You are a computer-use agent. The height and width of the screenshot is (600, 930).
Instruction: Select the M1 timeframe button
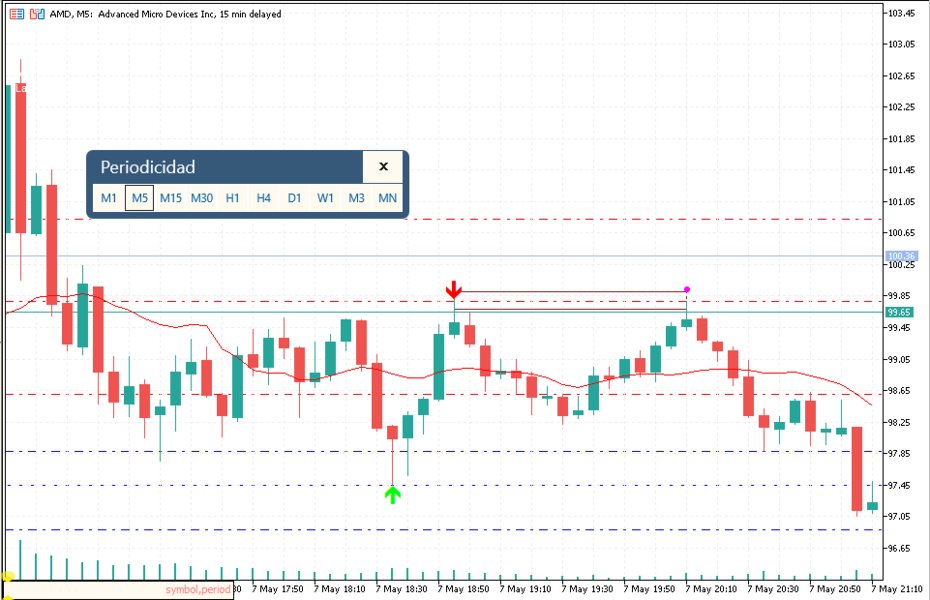point(109,198)
